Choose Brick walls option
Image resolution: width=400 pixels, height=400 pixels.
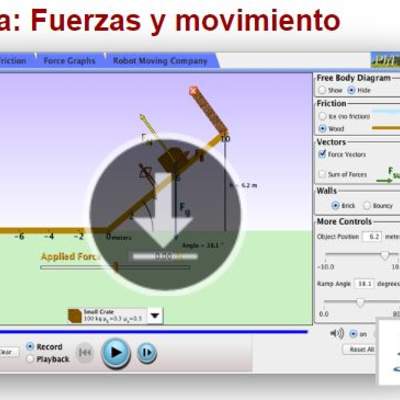pyautogui.click(x=335, y=205)
